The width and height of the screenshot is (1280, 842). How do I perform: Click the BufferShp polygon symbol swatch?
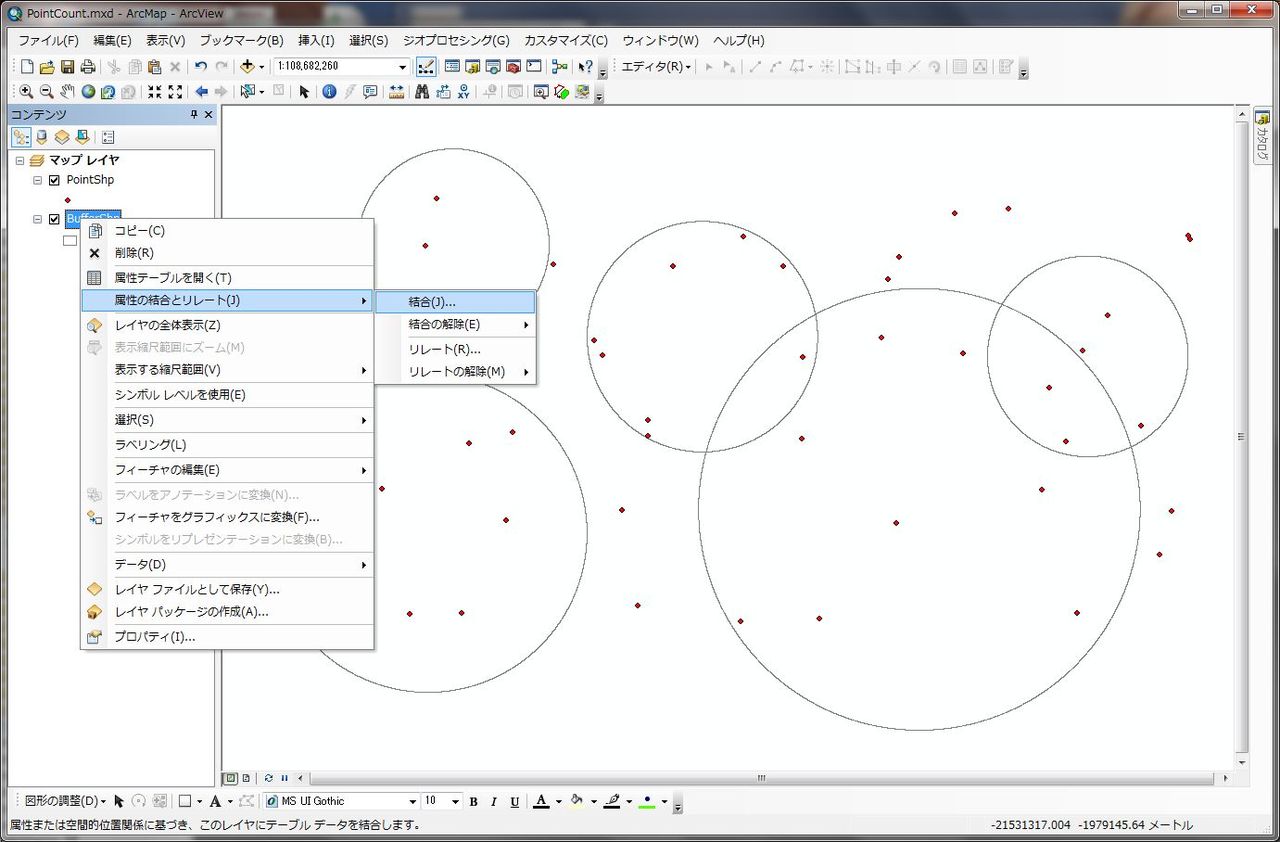pos(70,240)
